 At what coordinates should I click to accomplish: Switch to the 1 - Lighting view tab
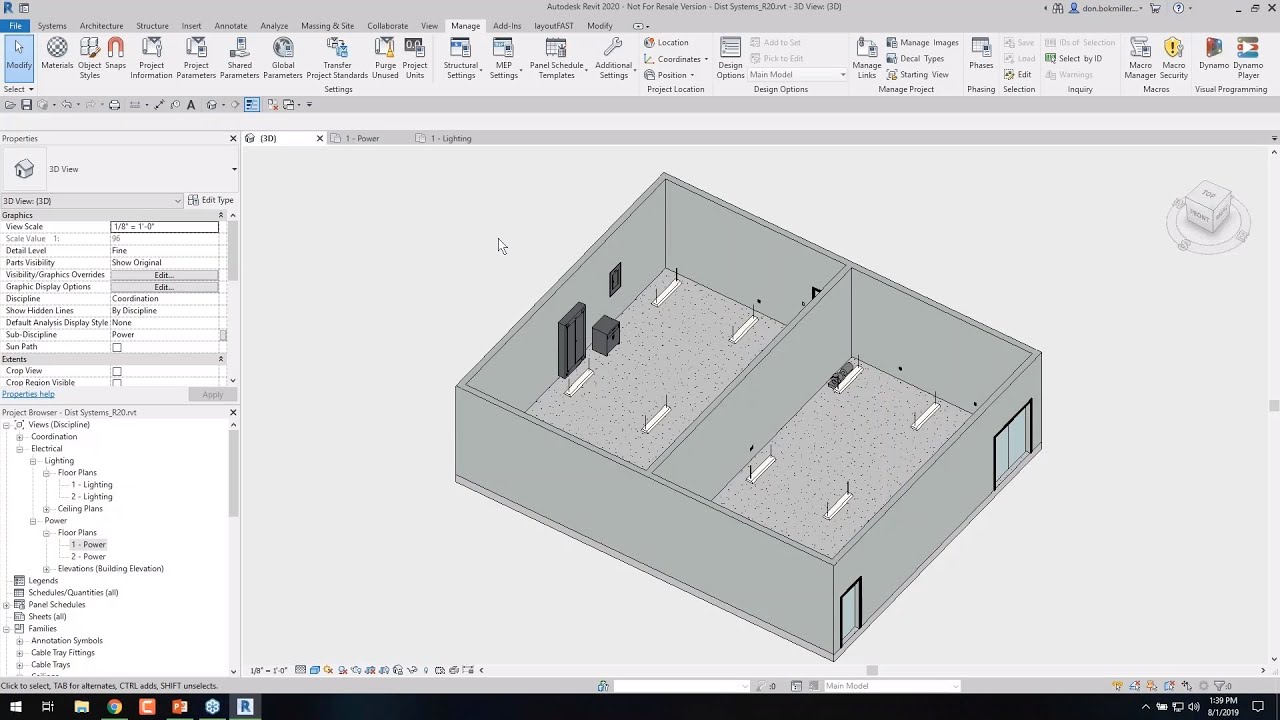tap(451, 139)
